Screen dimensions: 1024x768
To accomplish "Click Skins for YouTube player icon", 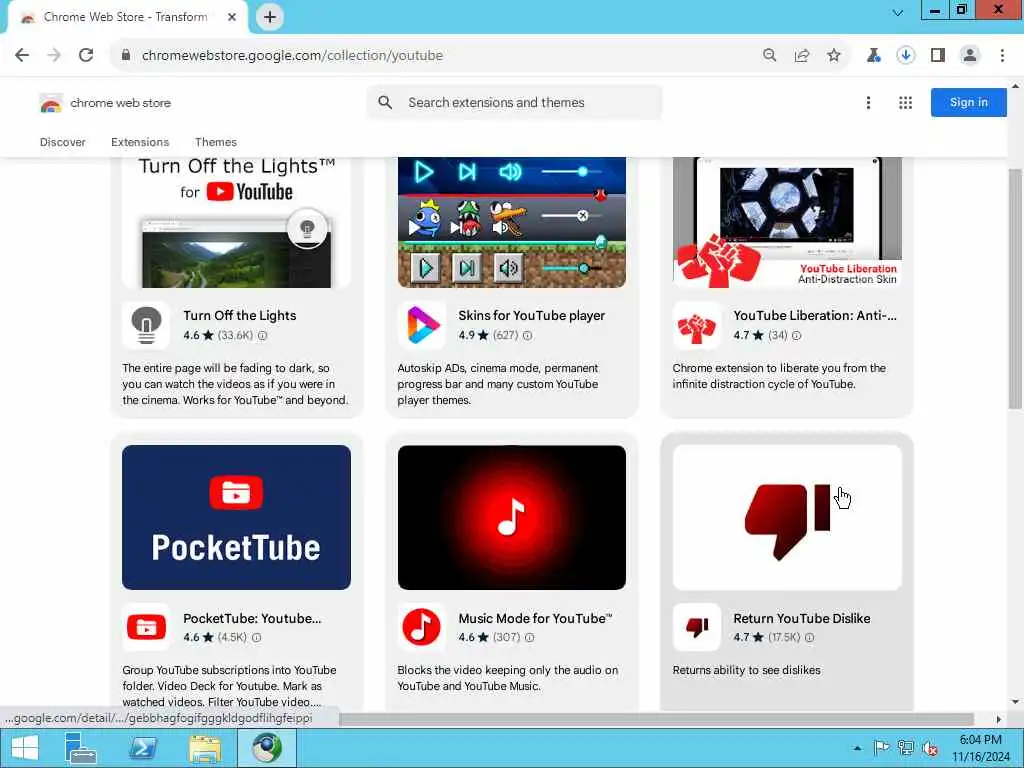I will point(422,325).
